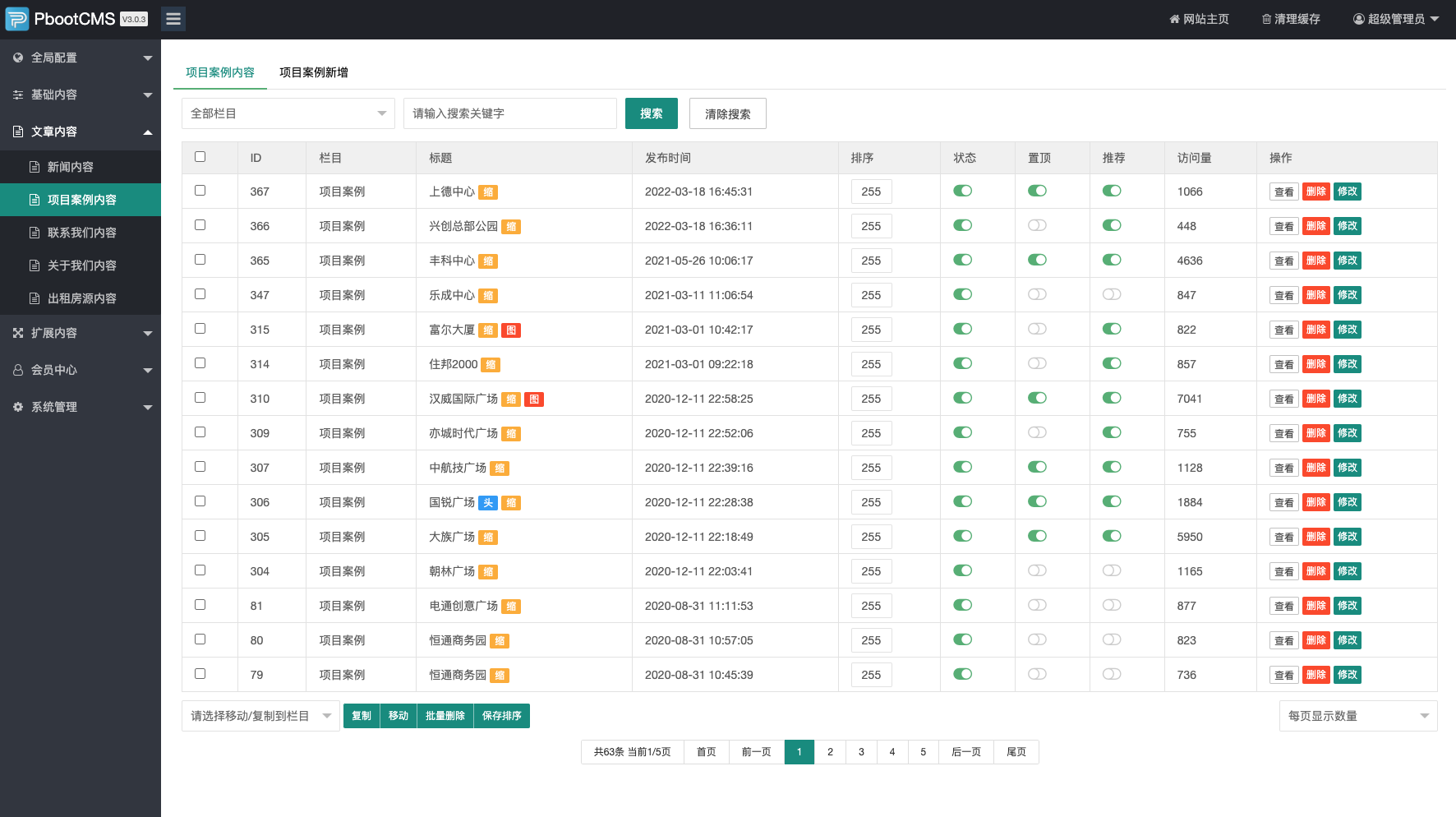Click the orange 缩 badge next to 朝林广场
1456x817 pixels.
(488, 572)
